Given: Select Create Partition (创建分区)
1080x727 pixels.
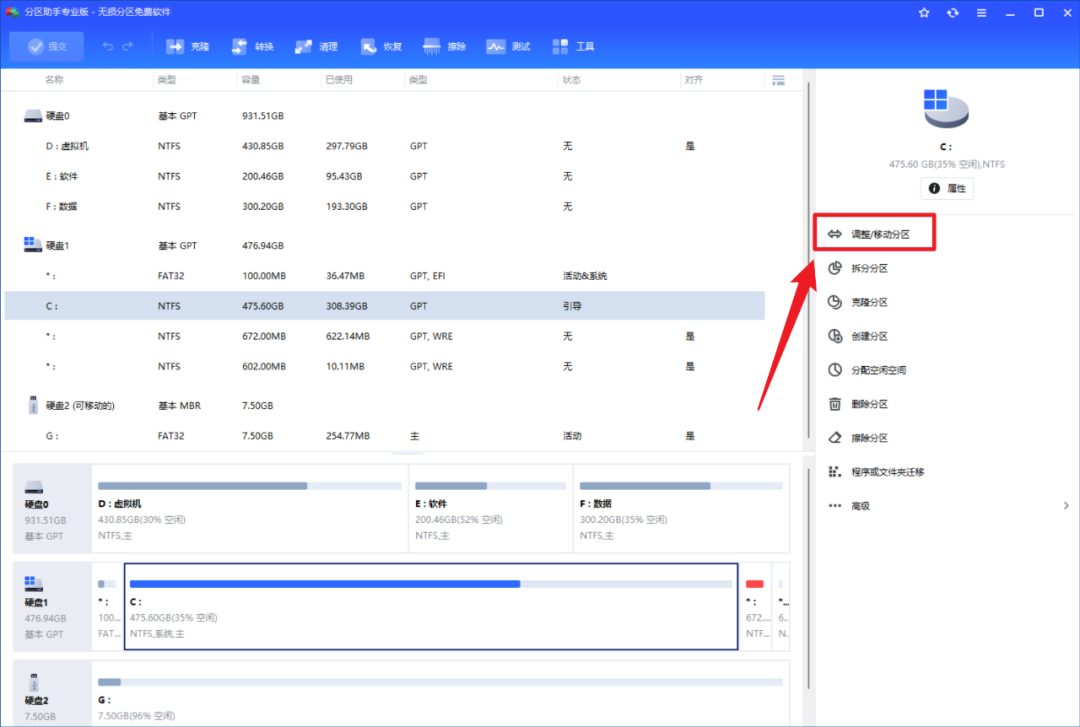Looking at the screenshot, I should tap(858, 336).
